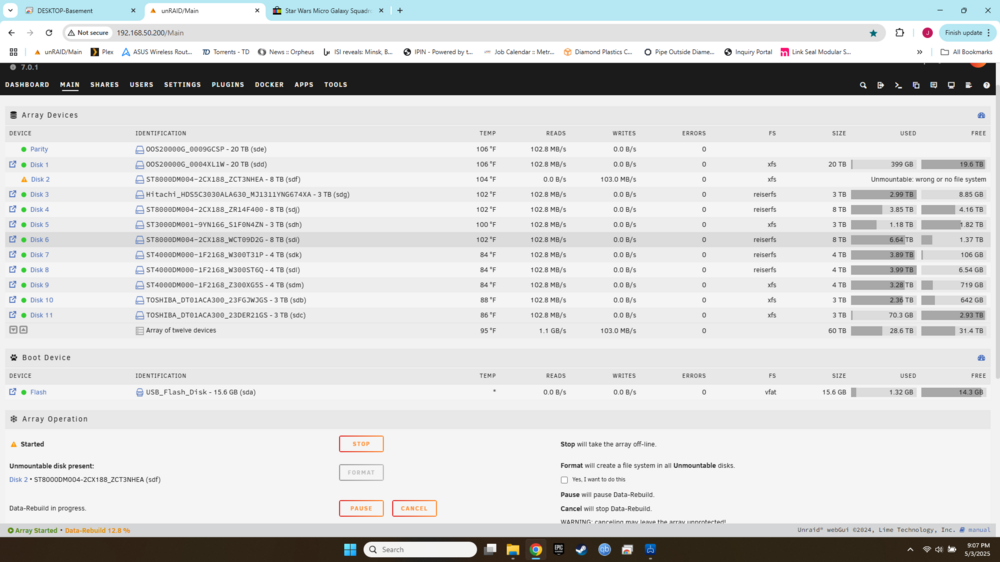Open the Chrome tab search dropdown
The width and height of the screenshot is (1000, 562).
pyautogui.click(x=10, y=10)
